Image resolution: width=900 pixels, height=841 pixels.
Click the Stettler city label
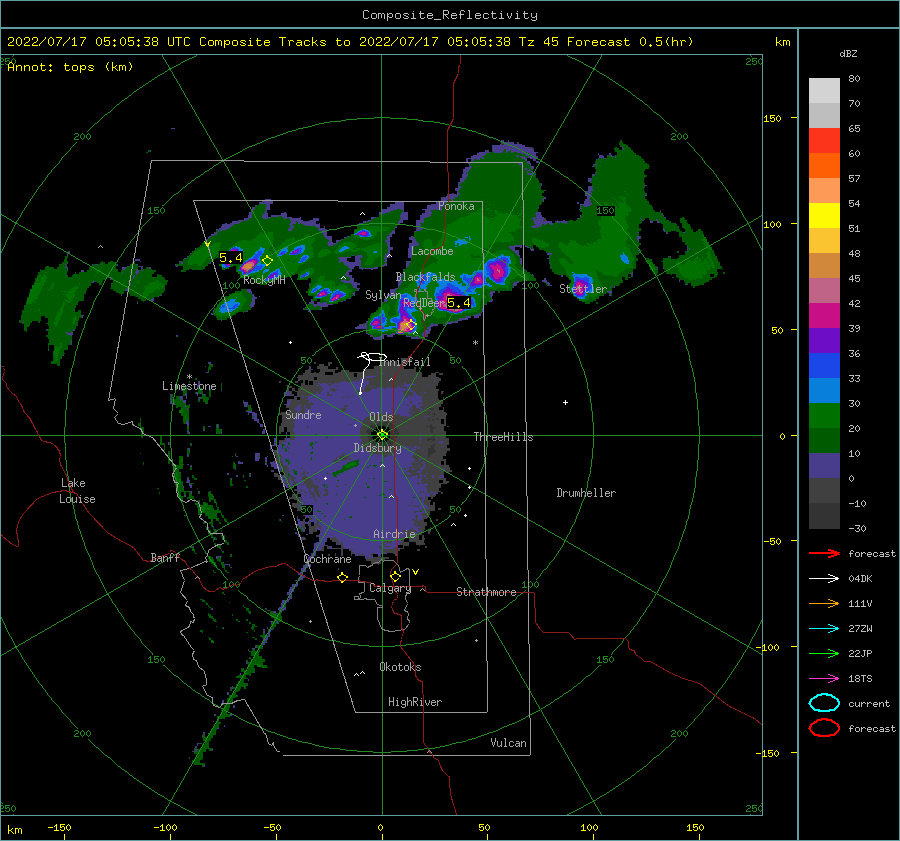583,289
